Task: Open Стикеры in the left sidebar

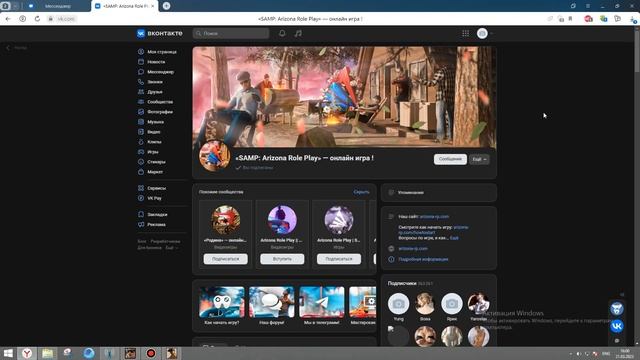Action: tap(156, 162)
